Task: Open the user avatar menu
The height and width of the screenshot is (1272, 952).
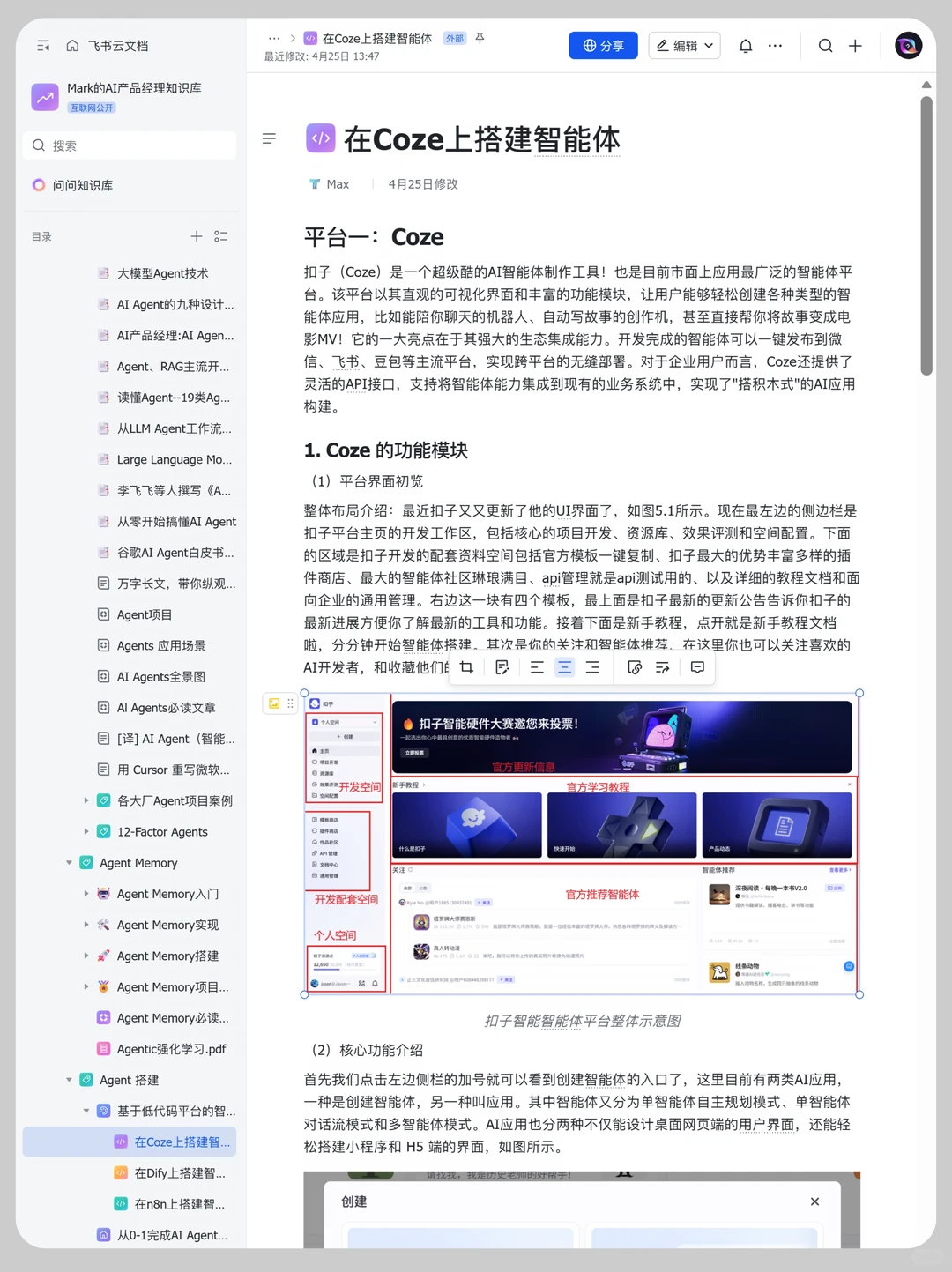Action: click(x=908, y=46)
